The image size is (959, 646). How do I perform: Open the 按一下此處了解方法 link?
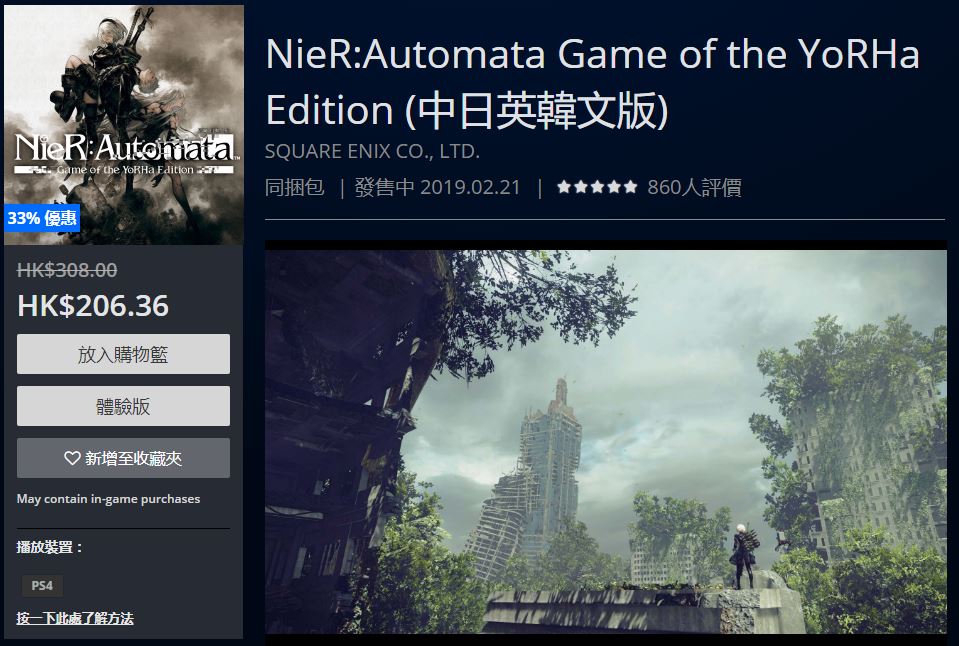click(x=75, y=618)
